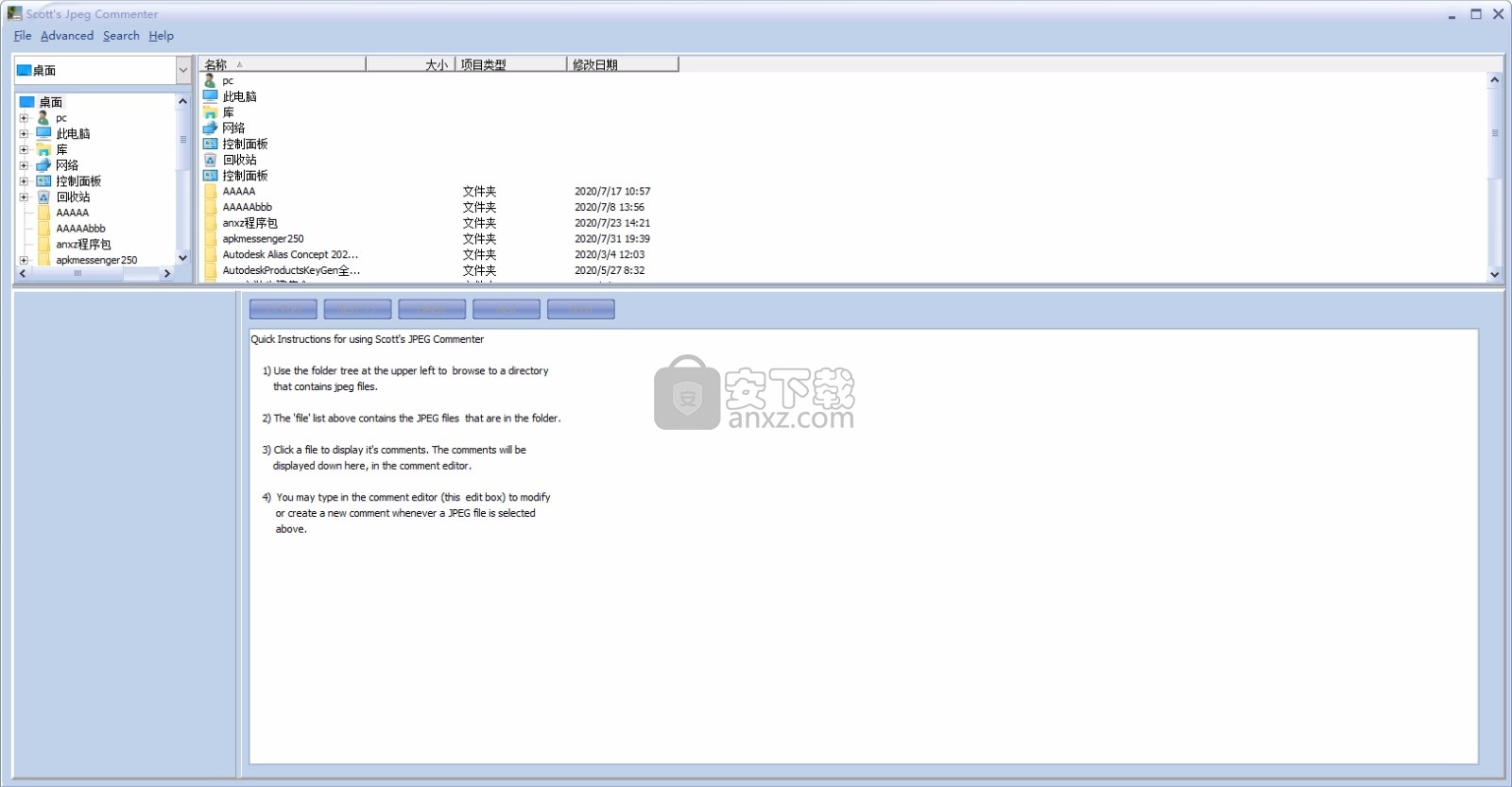Click 回收站 label in file list
Viewport: 1512px width, 787px height.
pos(240,160)
